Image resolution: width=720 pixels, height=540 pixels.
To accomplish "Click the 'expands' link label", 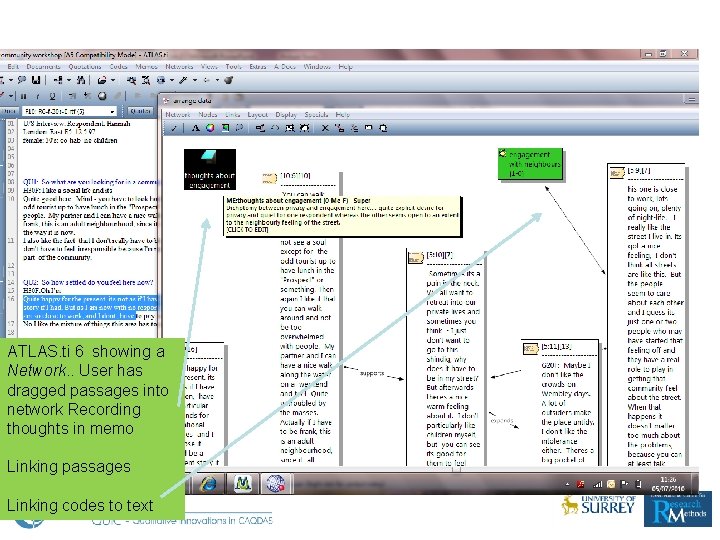I will 502,421.
